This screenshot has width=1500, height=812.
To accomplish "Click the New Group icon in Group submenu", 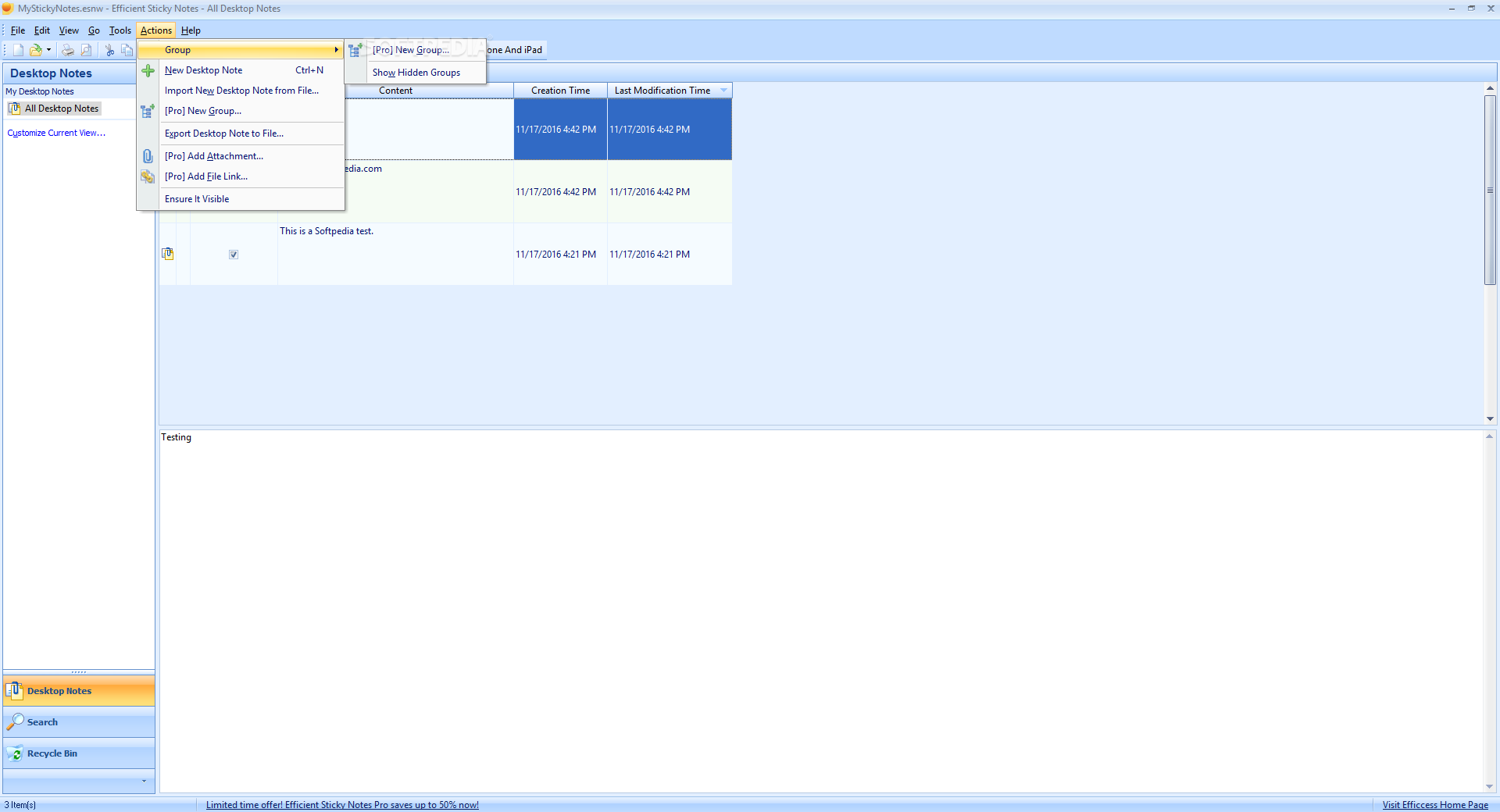I will tap(355, 50).
